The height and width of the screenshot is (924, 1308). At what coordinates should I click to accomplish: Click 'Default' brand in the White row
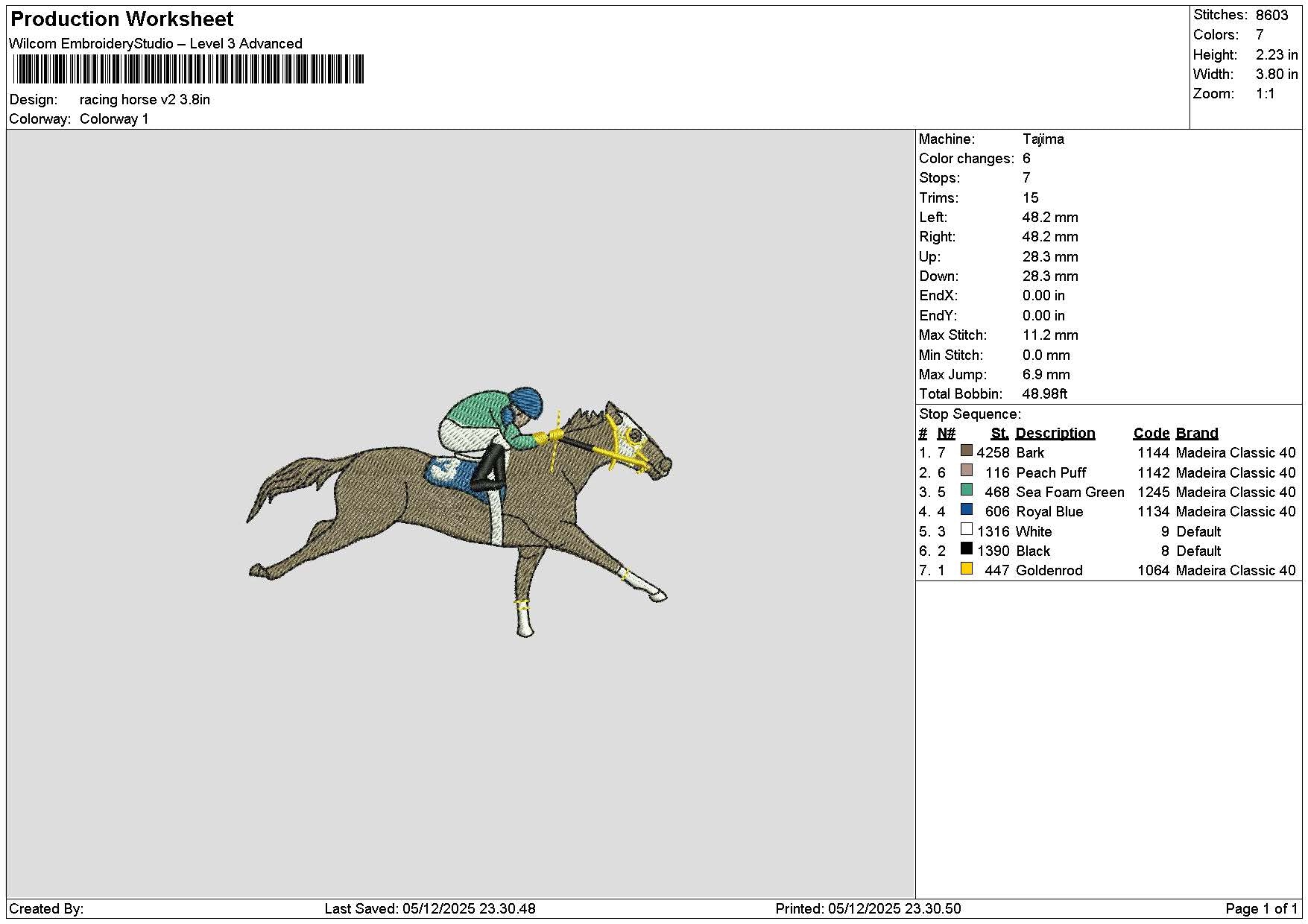coord(1198,531)
